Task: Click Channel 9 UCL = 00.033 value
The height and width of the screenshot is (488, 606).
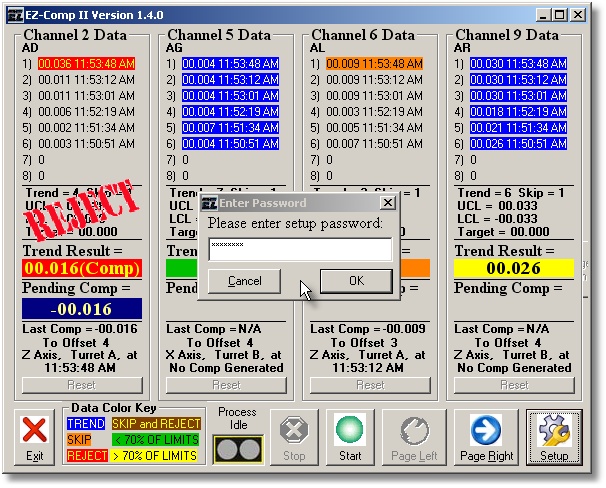Action: click(x=497, y=206)
